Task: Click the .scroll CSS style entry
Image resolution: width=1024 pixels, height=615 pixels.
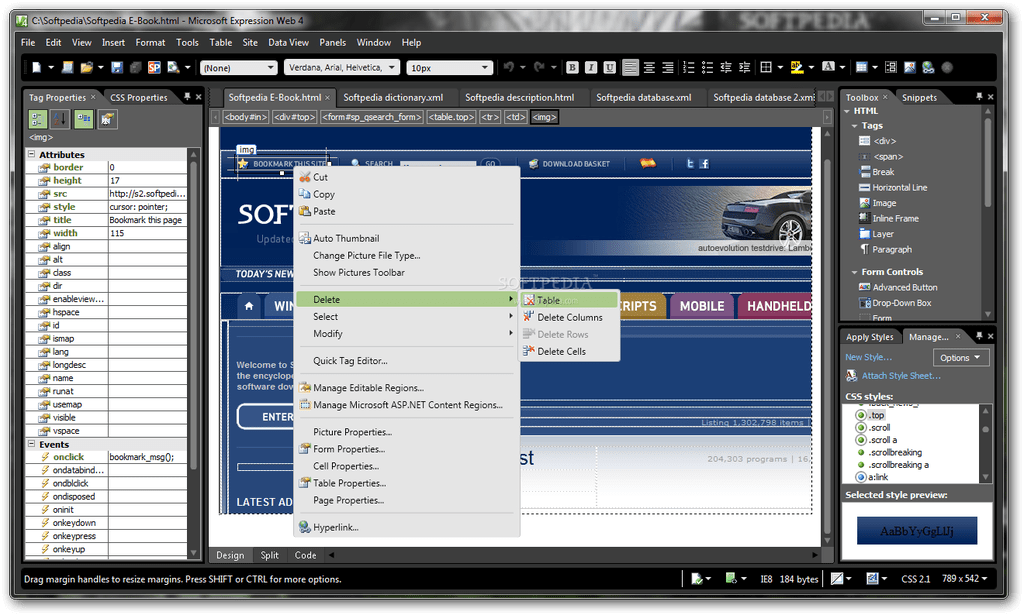Action: (x=879, y=428)
